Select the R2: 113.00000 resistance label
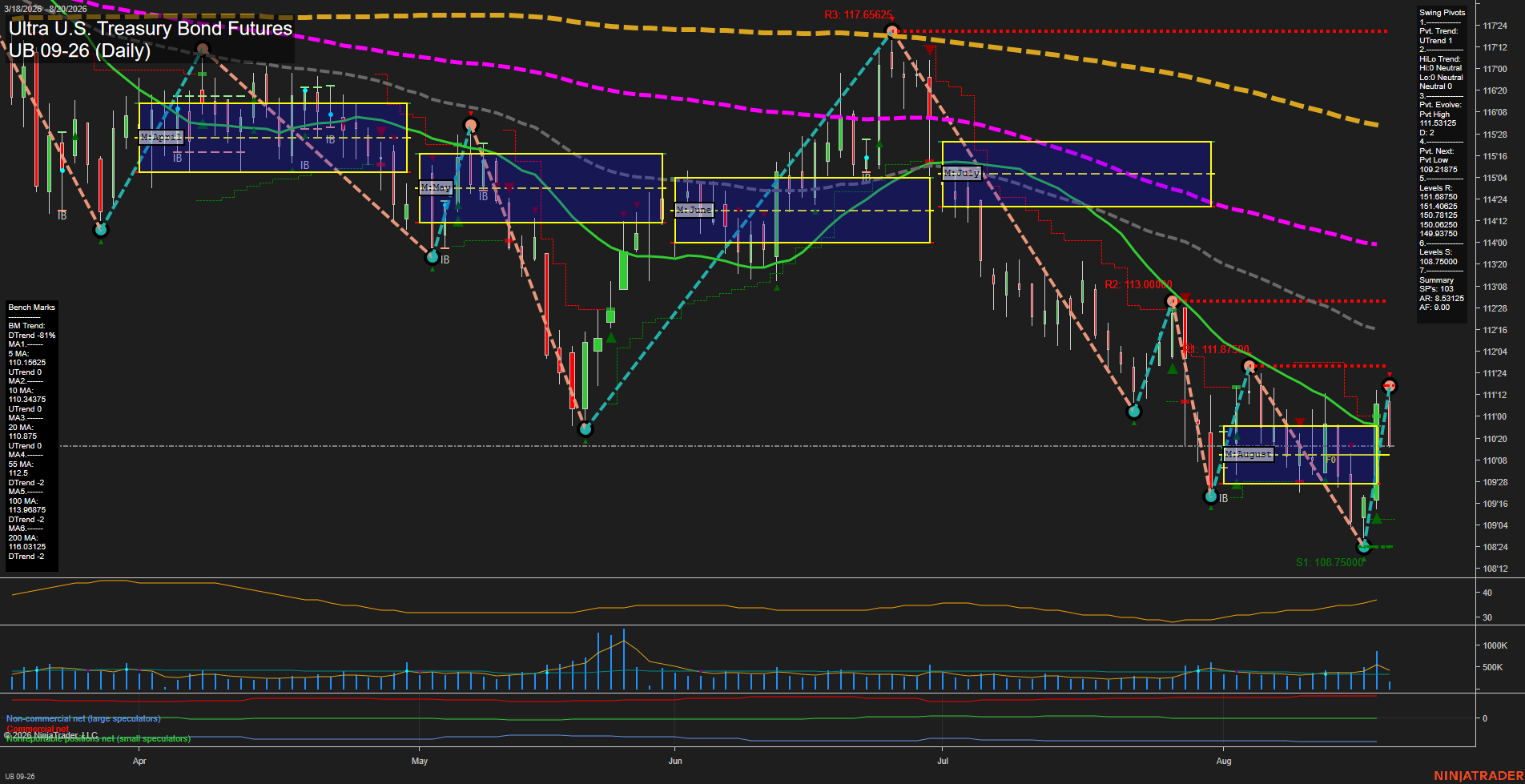Image resolution: width=1525 pixels, height=784 pixels. tap(1138, 284)
